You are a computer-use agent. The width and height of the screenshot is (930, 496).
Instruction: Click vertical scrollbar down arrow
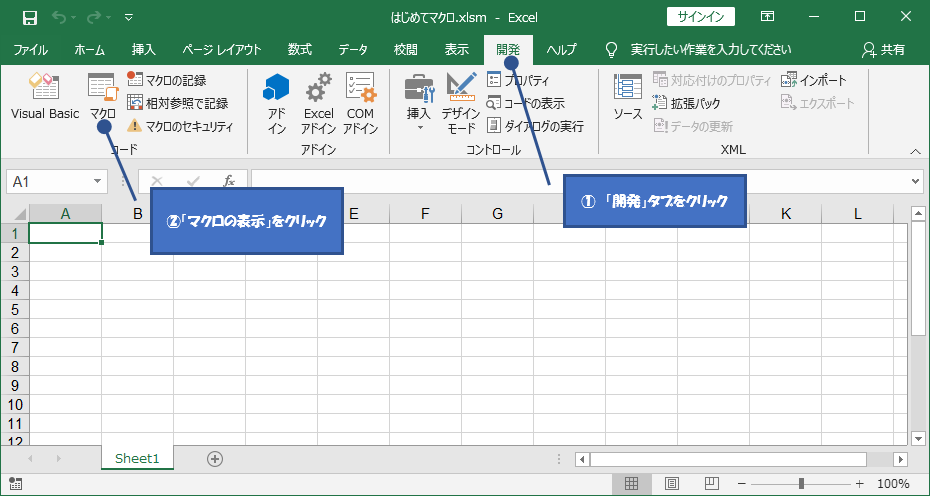pos(918,438)
